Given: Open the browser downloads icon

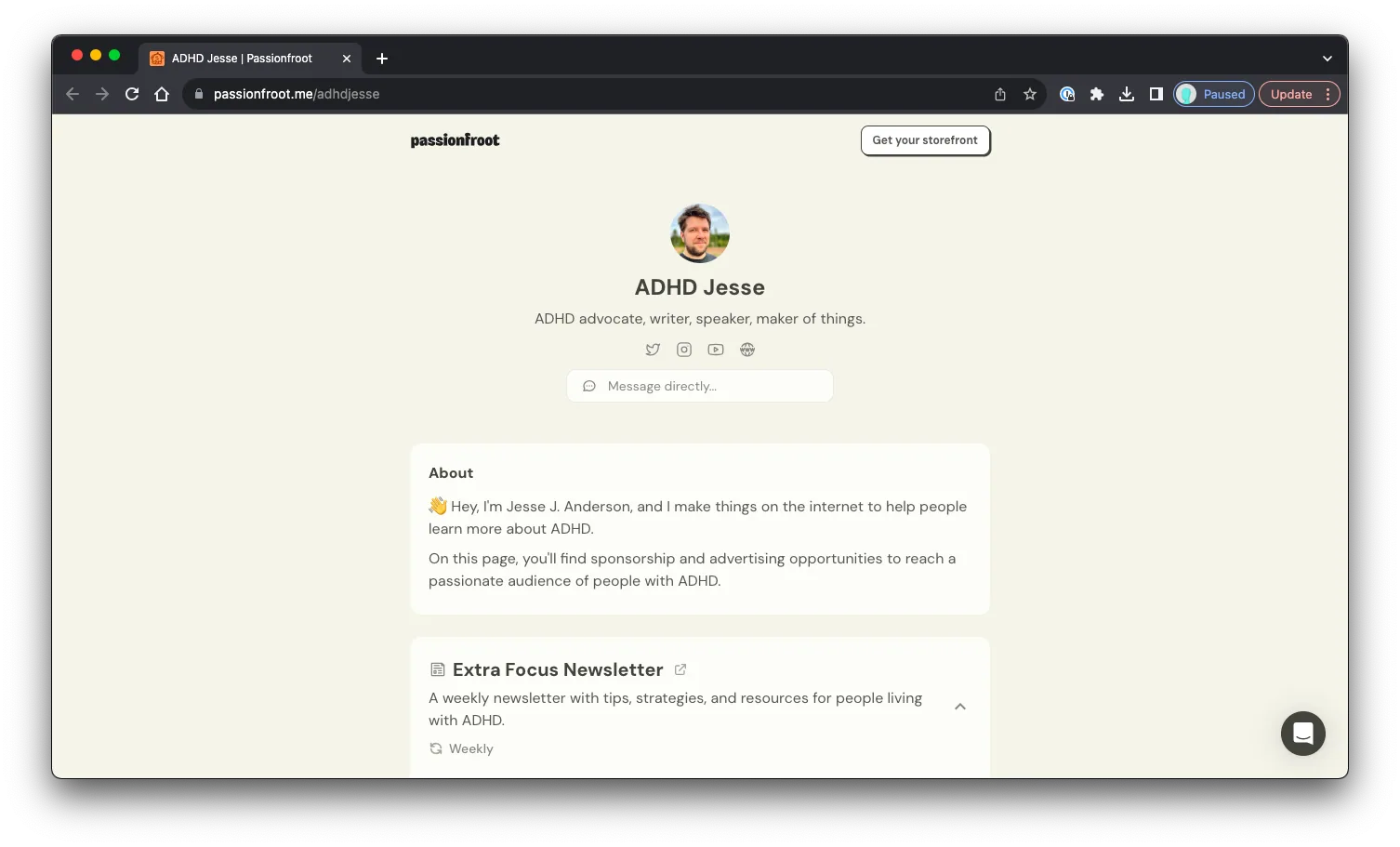Looking at the screenshot, I should (1127, 94).
